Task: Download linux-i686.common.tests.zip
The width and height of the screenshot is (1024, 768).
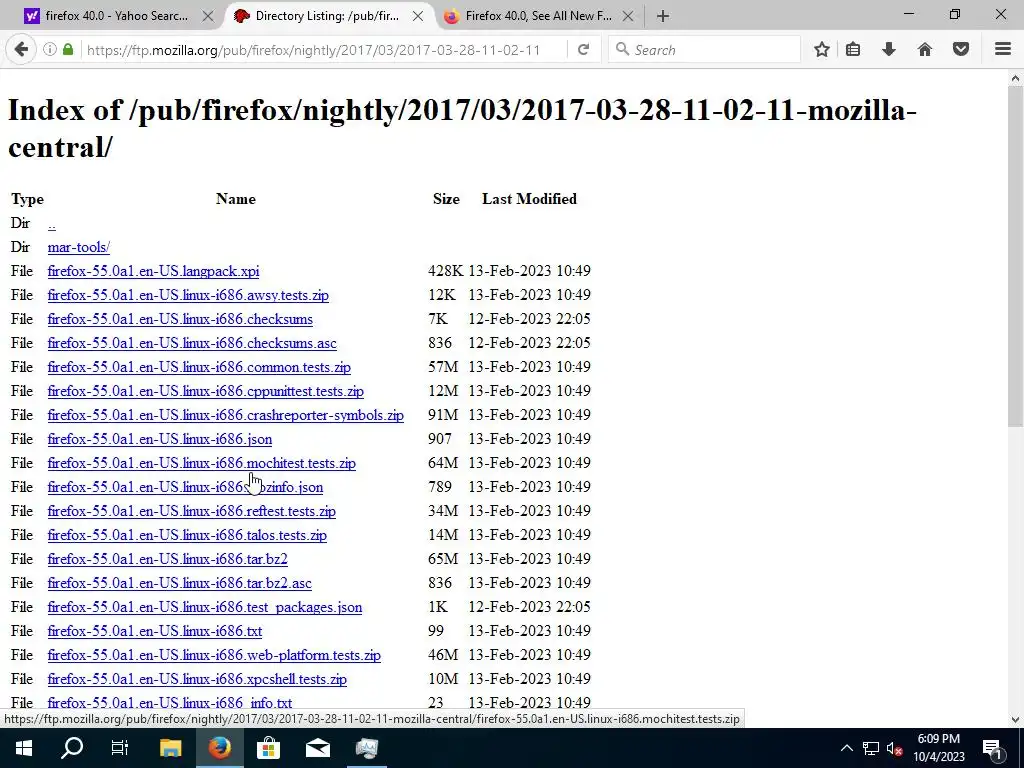Action: [199, 367]
